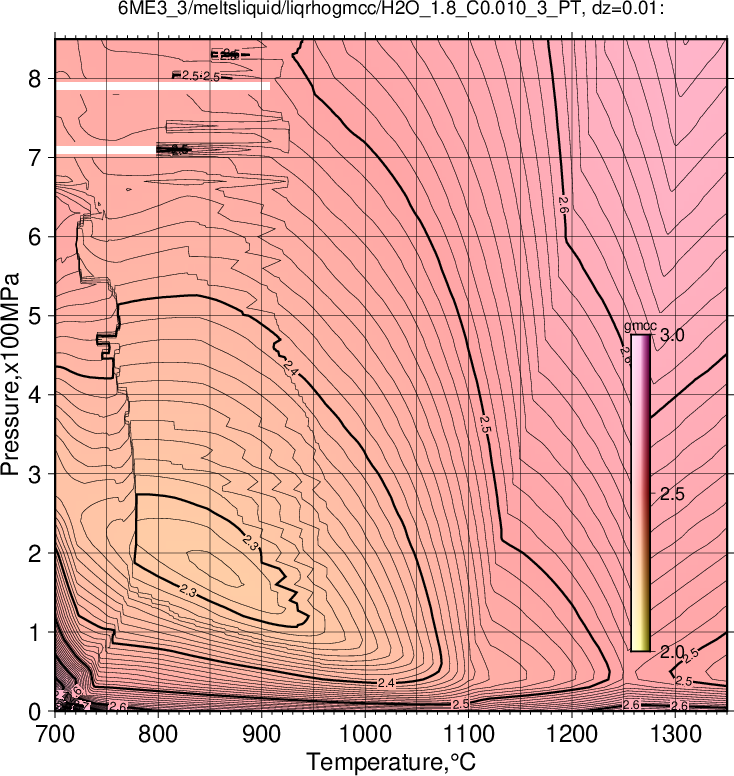
Task: Select the 3.0 label on the colorbar
Action: [x=672, y=336]
